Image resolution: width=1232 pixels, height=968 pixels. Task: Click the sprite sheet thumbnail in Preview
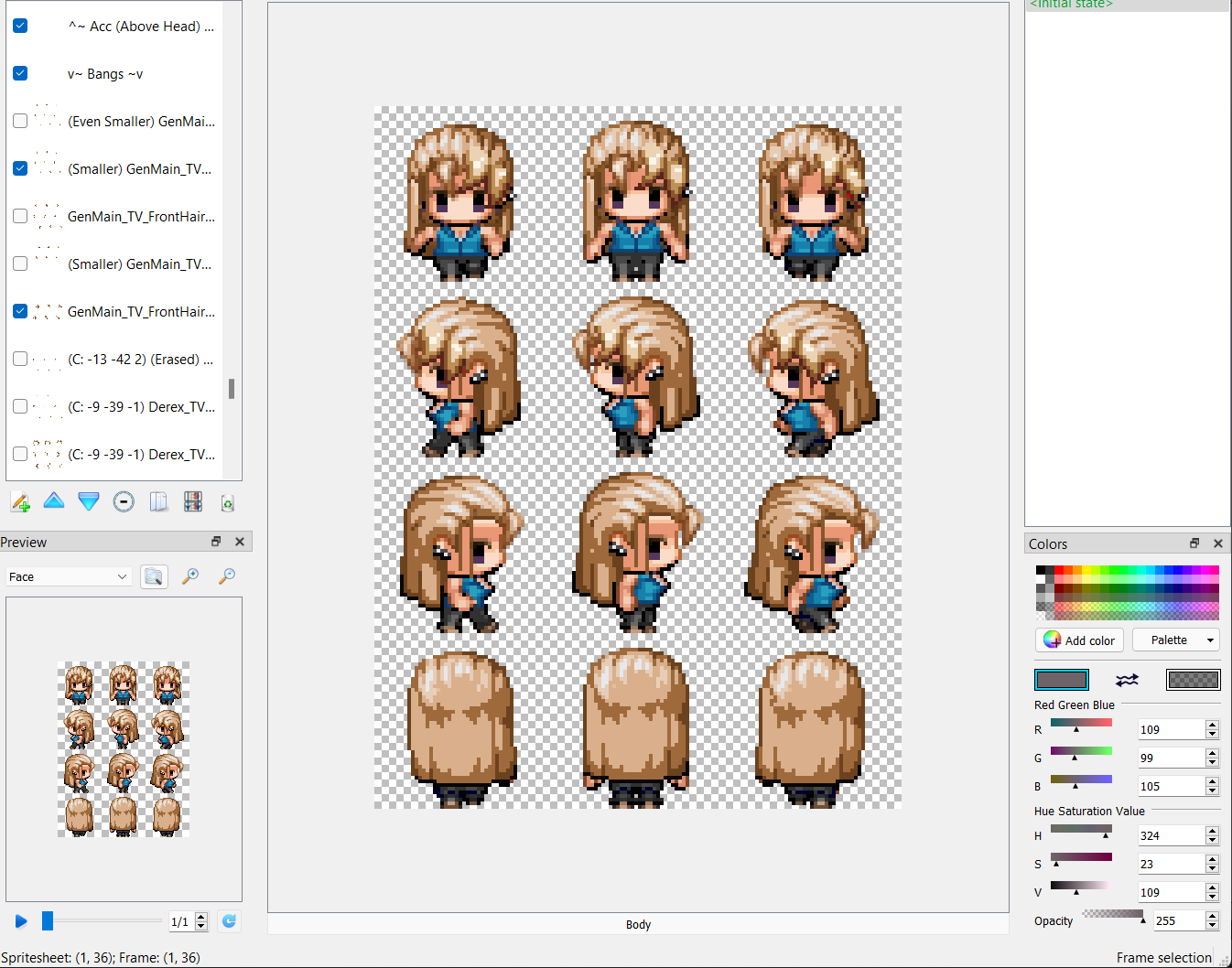click(x=124, y=748)
